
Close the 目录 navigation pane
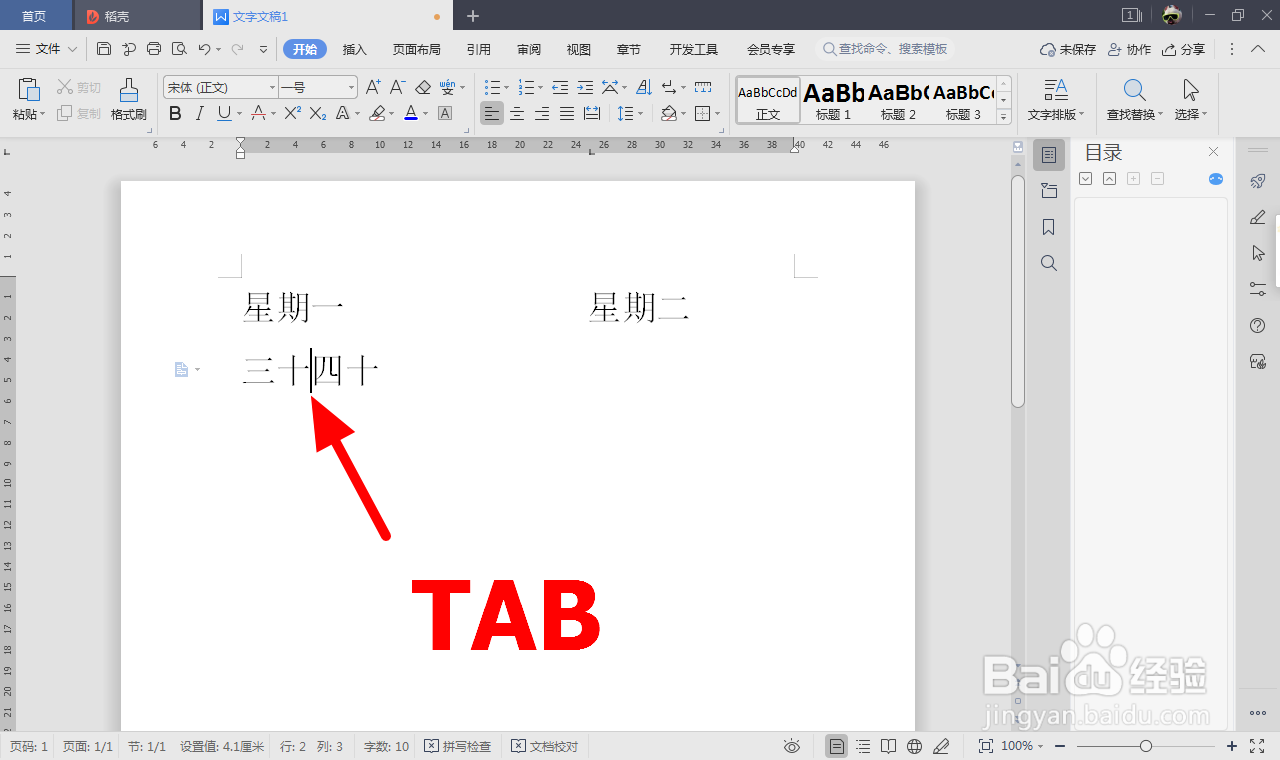click(x=1213, y=152)
